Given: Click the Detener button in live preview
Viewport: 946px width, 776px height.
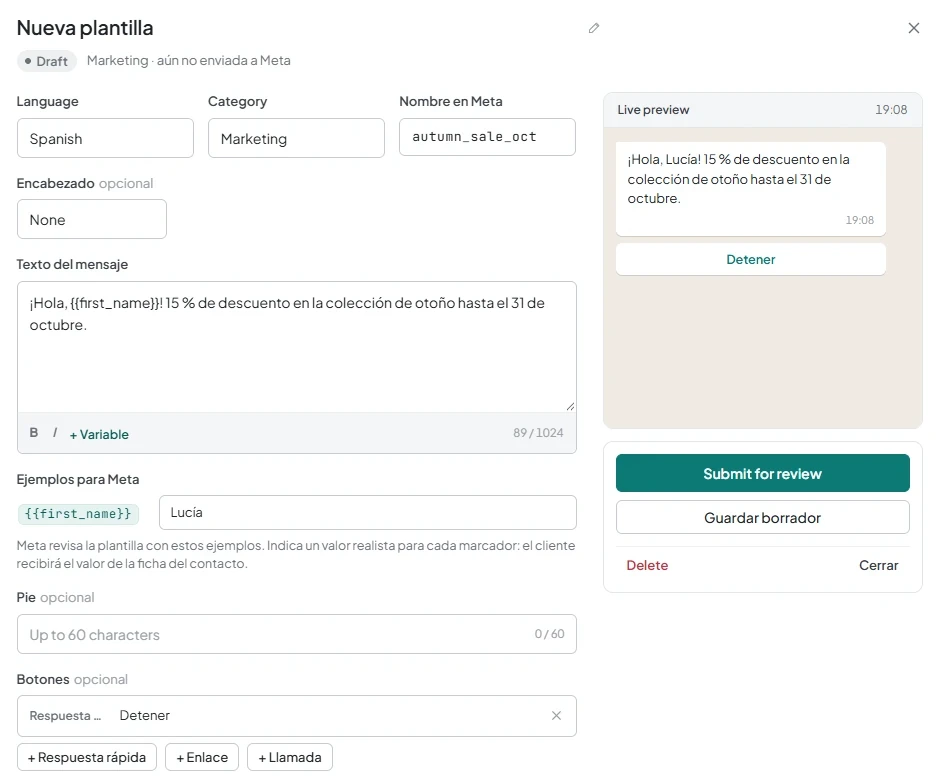Looking at the screenshot, I should point(751,259).
